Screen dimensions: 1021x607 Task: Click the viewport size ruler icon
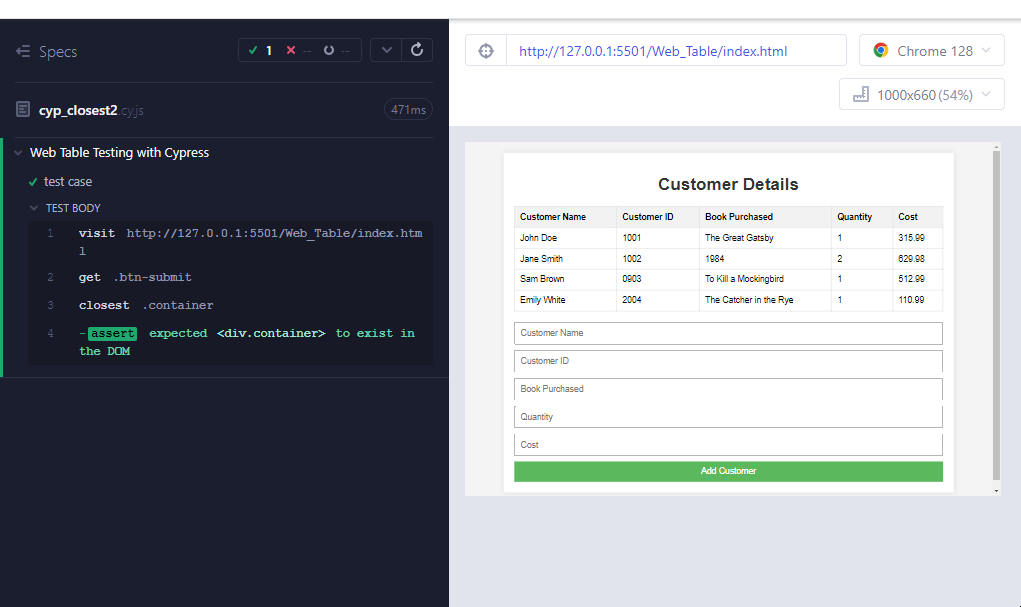point(860,95)
